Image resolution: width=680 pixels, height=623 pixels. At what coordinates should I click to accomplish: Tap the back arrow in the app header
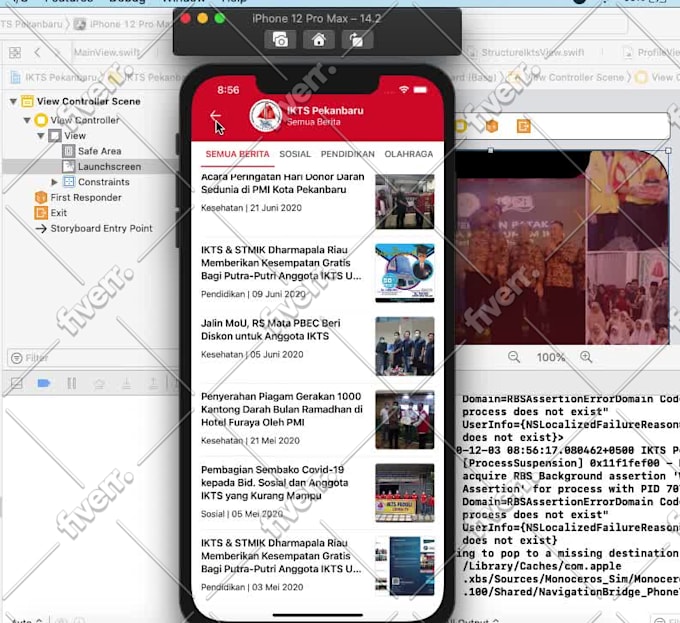click(216, 116)
